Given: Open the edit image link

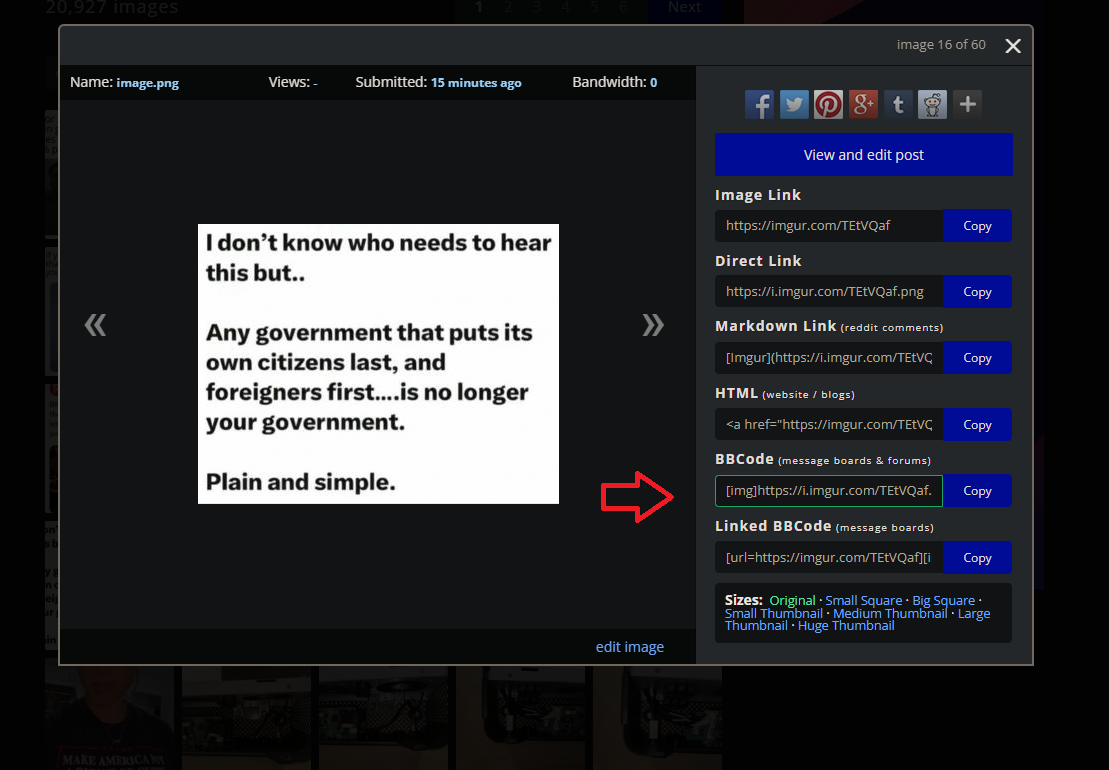Looking at the screenshot, I should pyautogui.click(x=629, y=647).
